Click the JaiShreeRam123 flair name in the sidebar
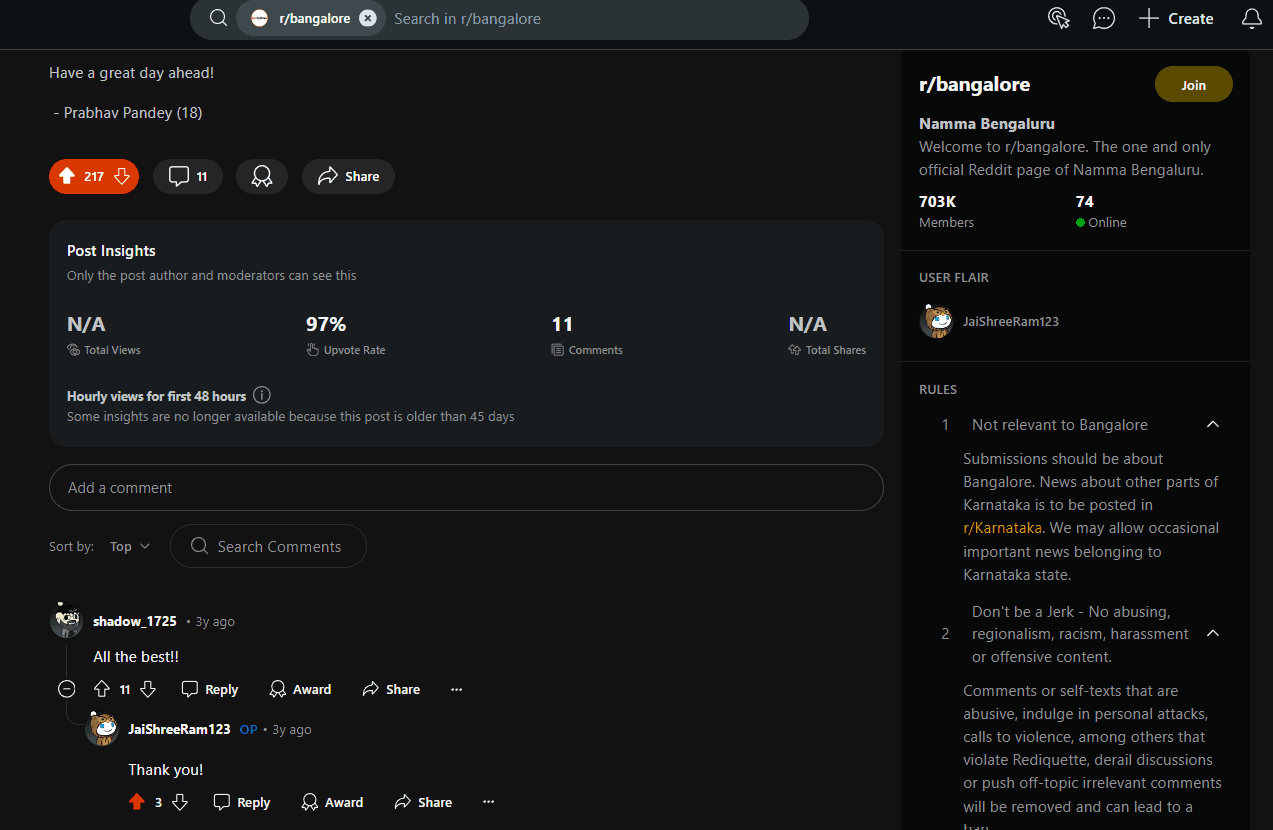 [x=1010, y=322]
